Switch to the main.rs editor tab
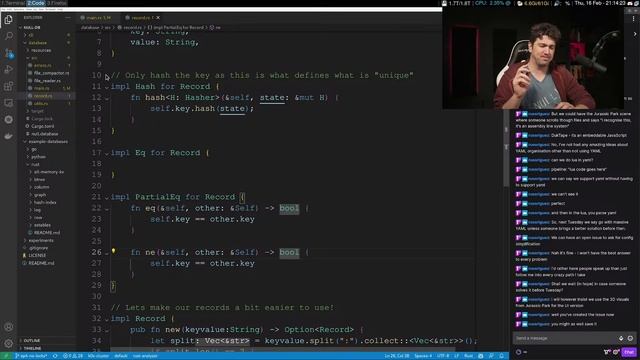 click(x=98, y=18)
